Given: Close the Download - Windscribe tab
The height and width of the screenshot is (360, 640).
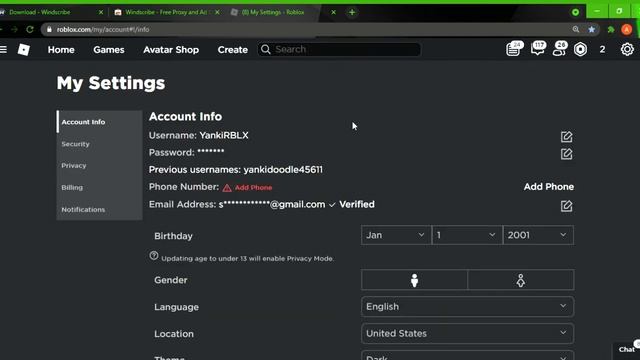Looking at the screenshot, I should [x=101, y=12].
